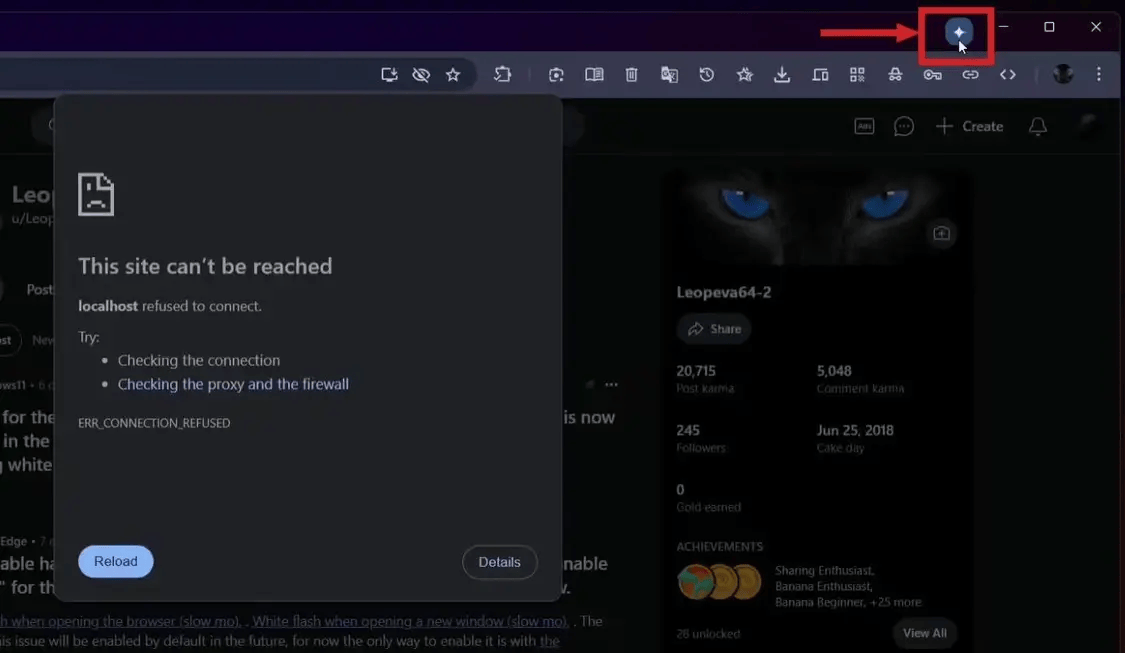Open the browser profile avatar menu
Viewport: 1125px width, 653px height.
click(1063, 74)
